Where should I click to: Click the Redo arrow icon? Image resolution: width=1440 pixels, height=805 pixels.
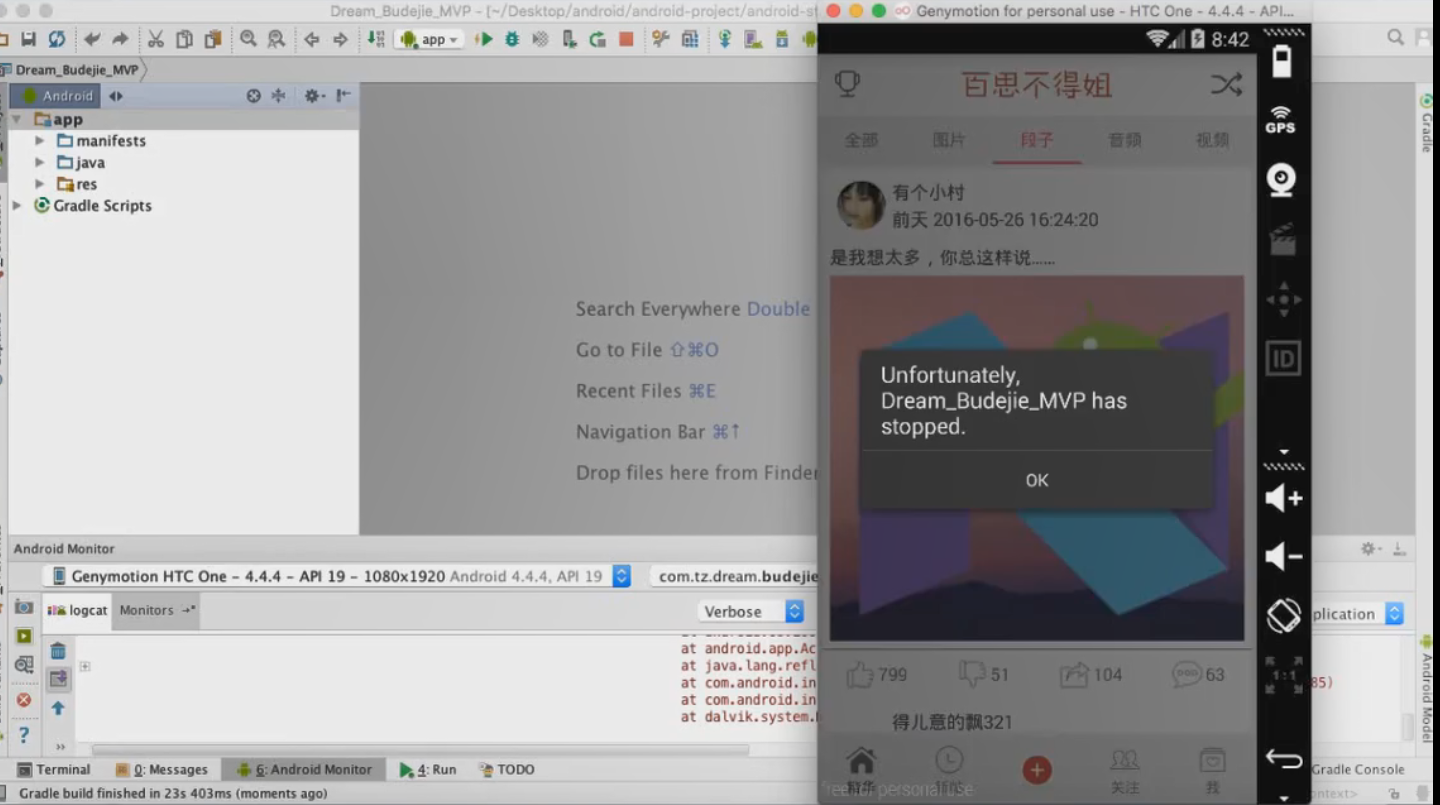[120, 39]
